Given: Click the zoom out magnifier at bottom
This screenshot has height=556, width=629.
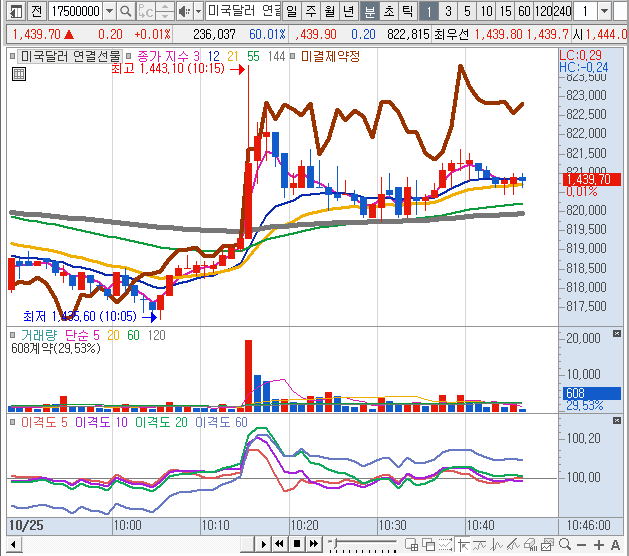Looking at the screenshot, I should [x=563, y=544].
